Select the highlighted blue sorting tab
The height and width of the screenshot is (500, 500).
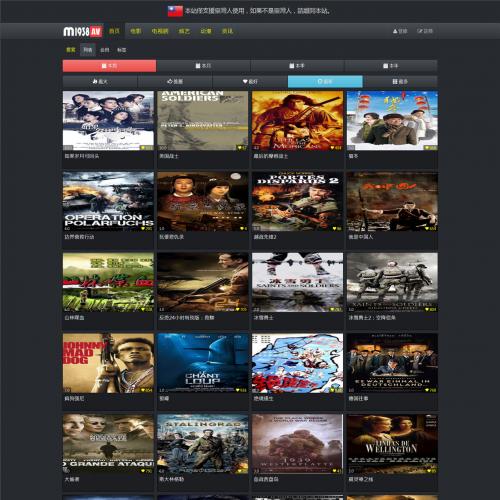(325, 81)
